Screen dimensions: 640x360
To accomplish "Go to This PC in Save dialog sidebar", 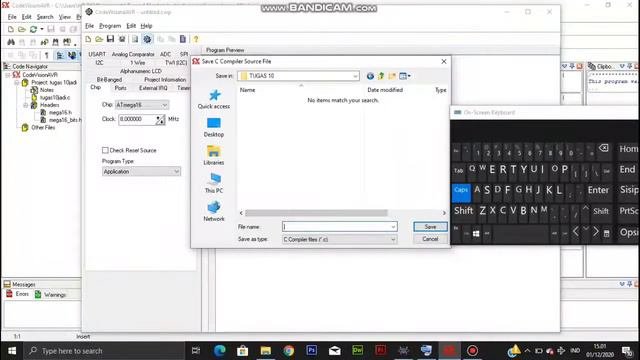I will click(214, 183).
